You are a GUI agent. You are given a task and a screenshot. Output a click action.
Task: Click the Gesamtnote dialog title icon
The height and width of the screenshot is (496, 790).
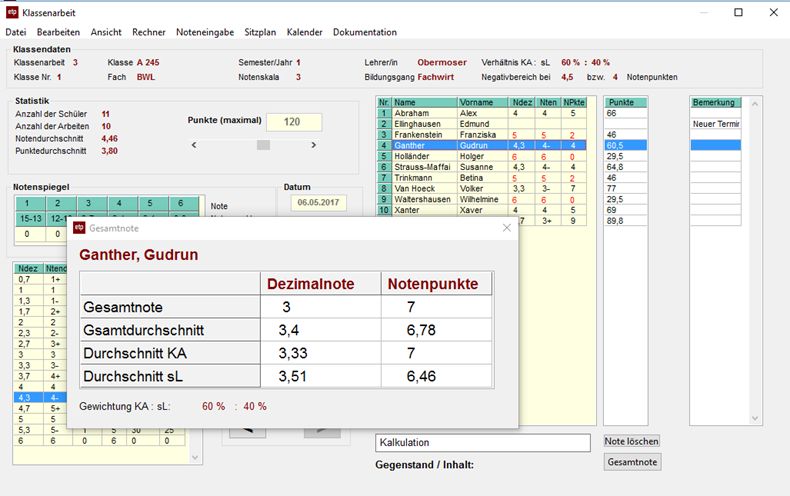79,228
